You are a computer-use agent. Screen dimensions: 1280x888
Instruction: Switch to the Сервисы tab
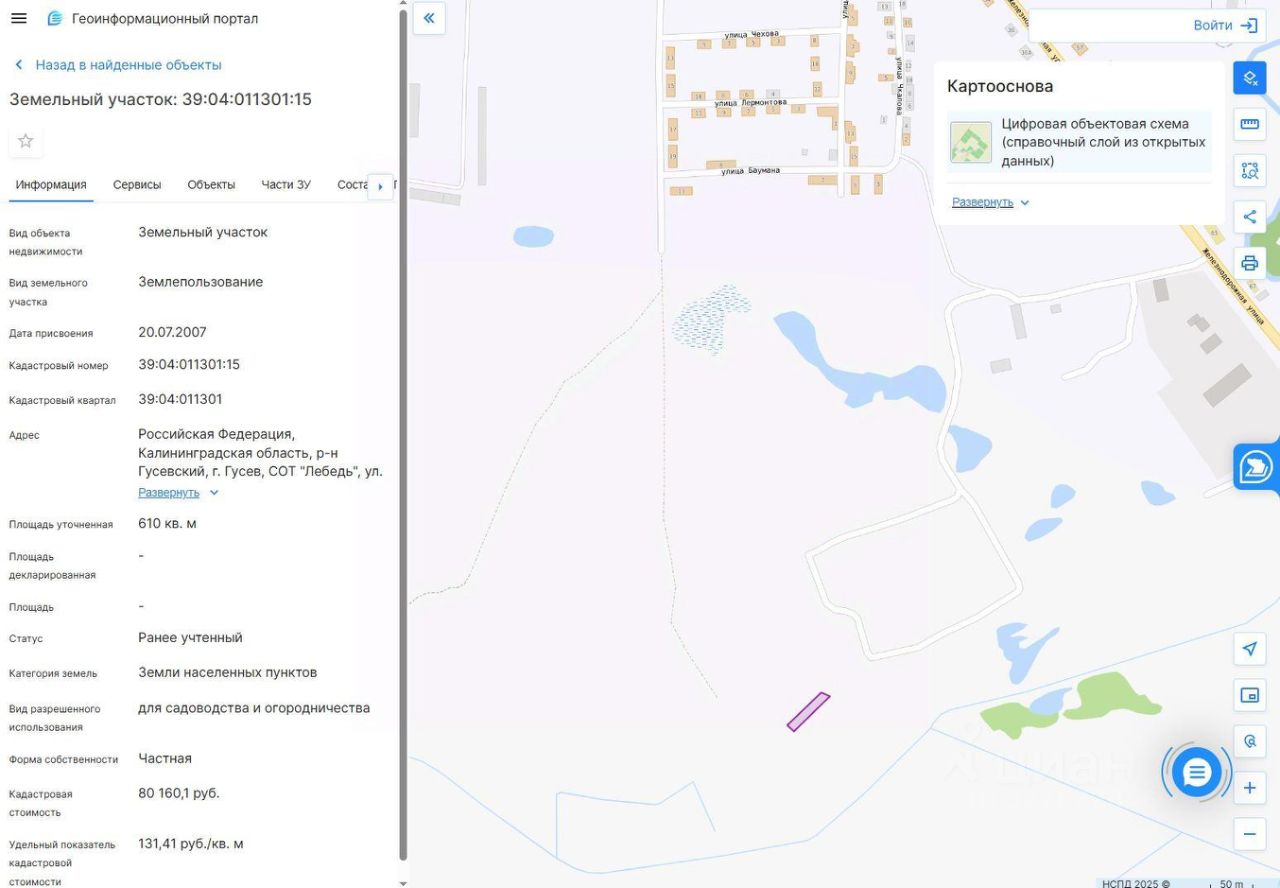tap(137, 185)
